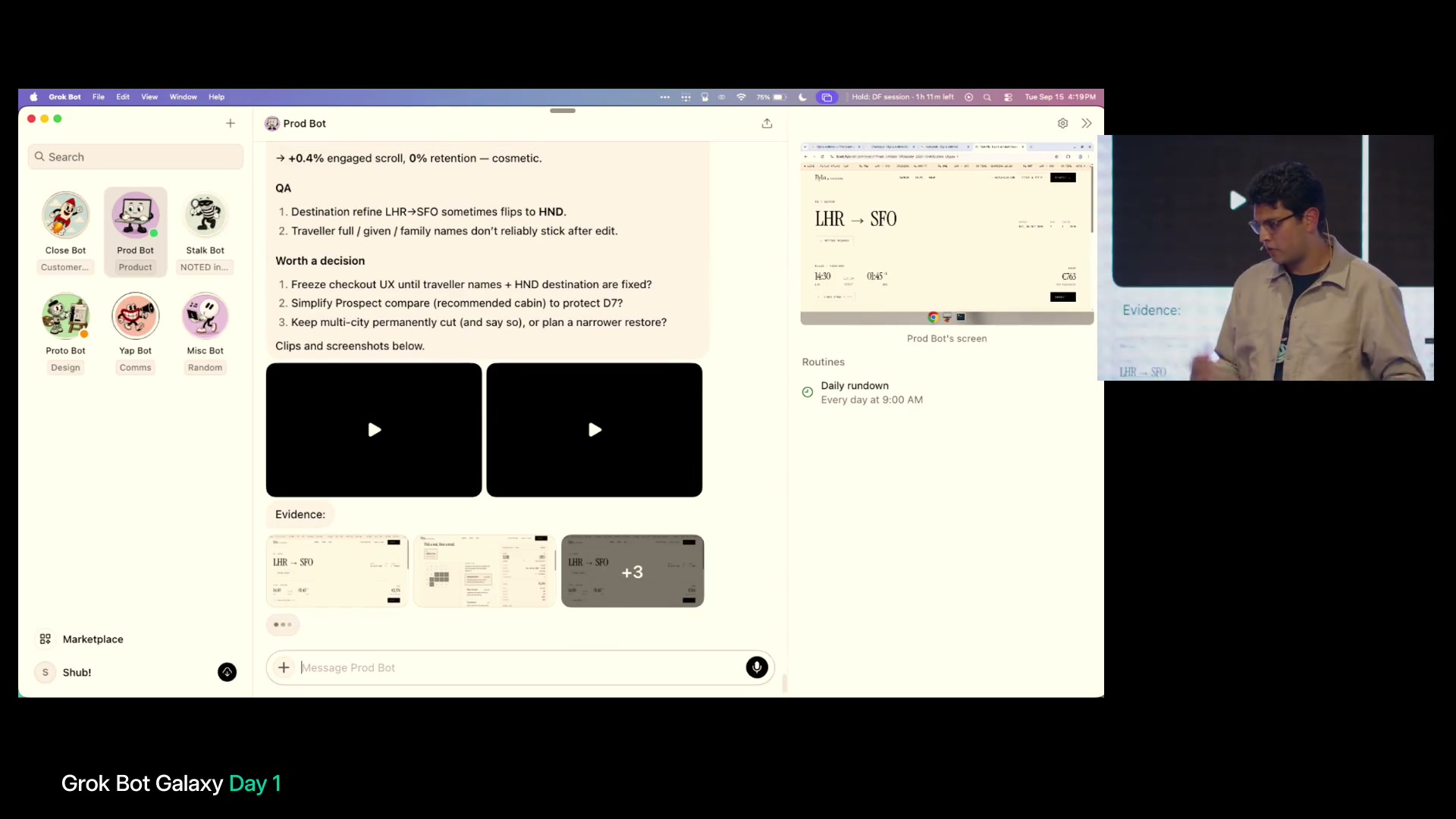Open the Marketplace grid icon
This screenshot has height=819, width=1456.
tap(45, 639)
